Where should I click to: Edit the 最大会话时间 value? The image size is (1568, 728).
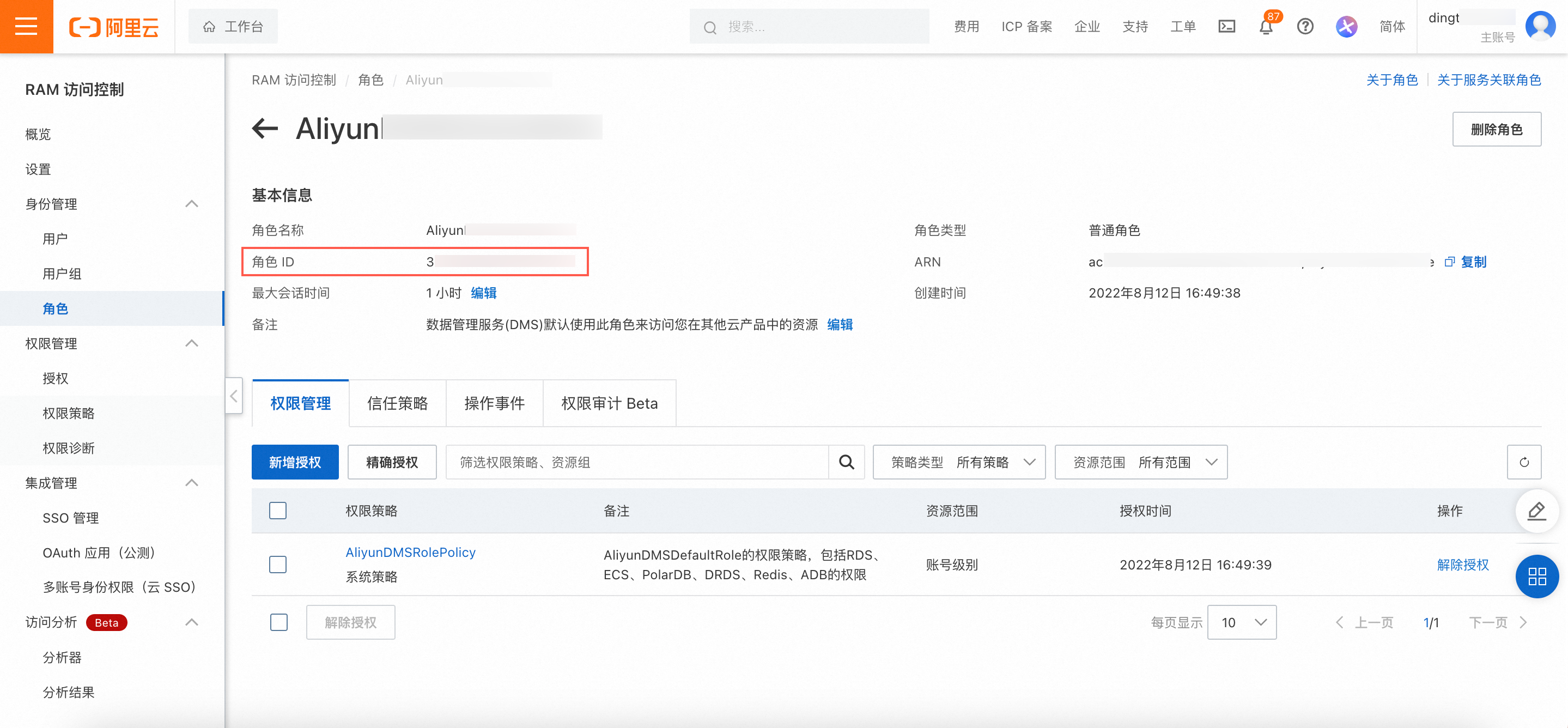[483, 293]
